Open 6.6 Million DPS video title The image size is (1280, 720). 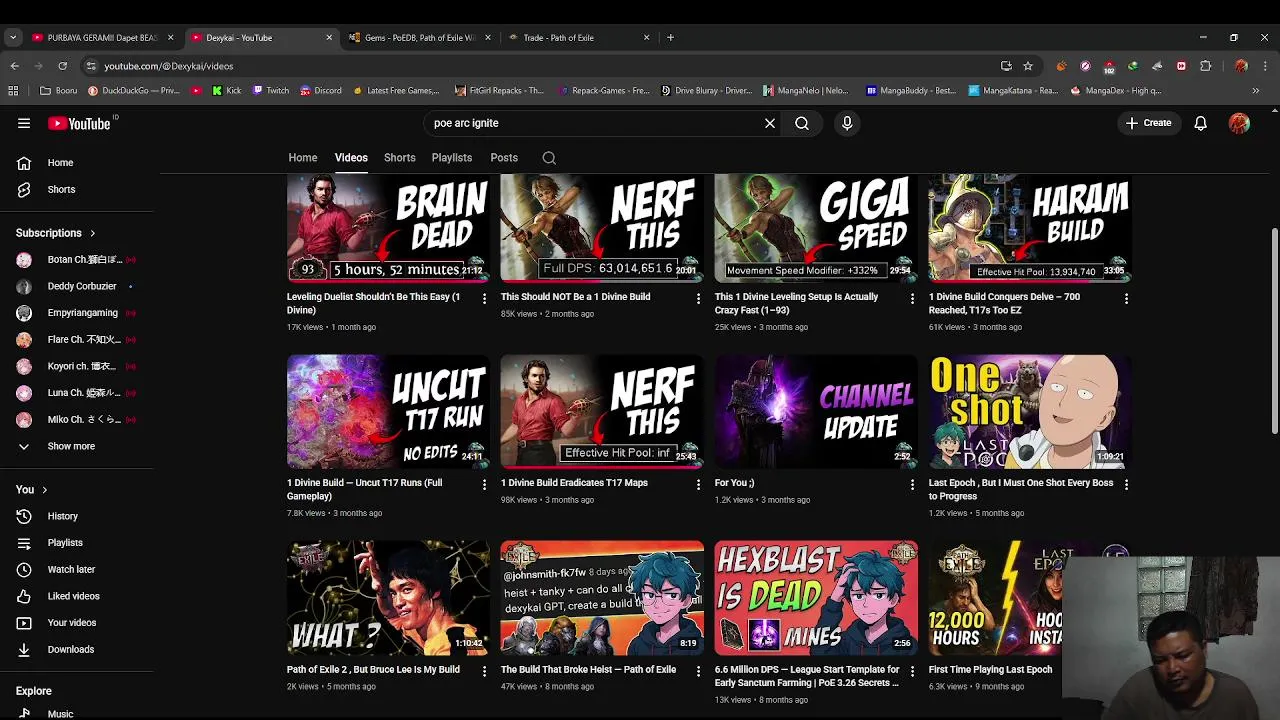[807, 676]
